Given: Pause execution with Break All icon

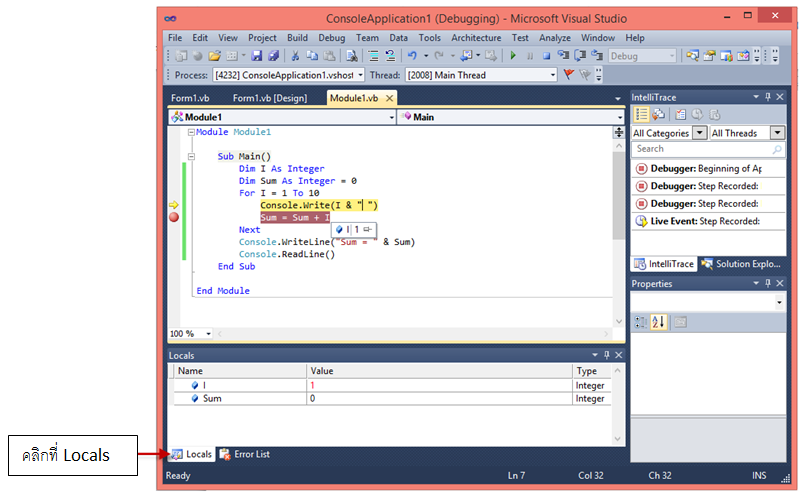Looking at the screenshot, I should point(530,56).
